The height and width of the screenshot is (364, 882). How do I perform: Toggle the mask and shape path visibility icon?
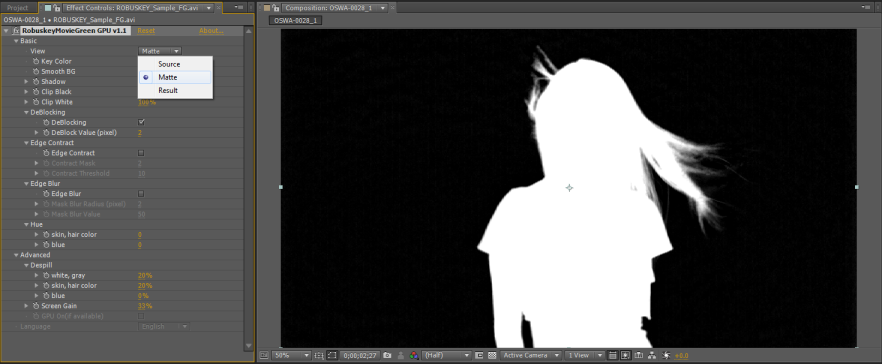pyautogui.click(x=332, y=356)
